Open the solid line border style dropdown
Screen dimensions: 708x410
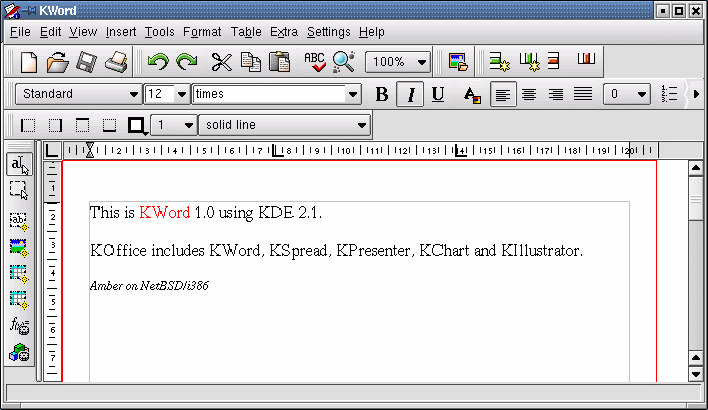click(284, 125)
